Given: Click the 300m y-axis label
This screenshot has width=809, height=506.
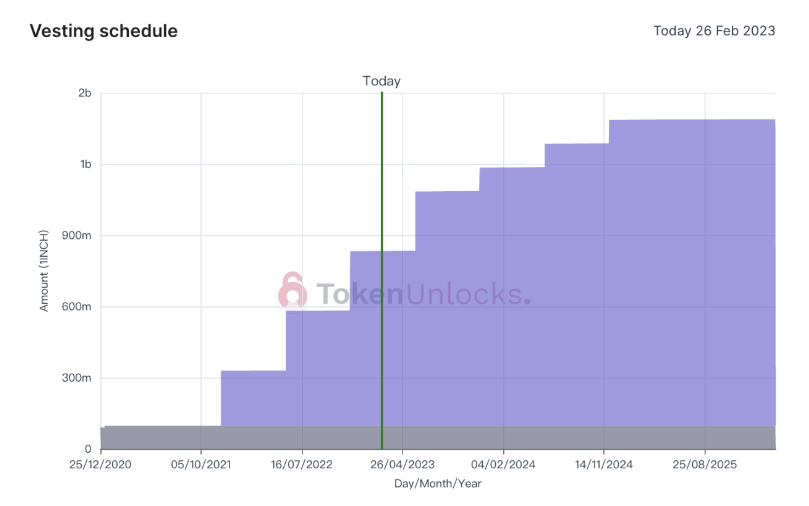Looking at the screenshot, I should click(x=77, y=378).
